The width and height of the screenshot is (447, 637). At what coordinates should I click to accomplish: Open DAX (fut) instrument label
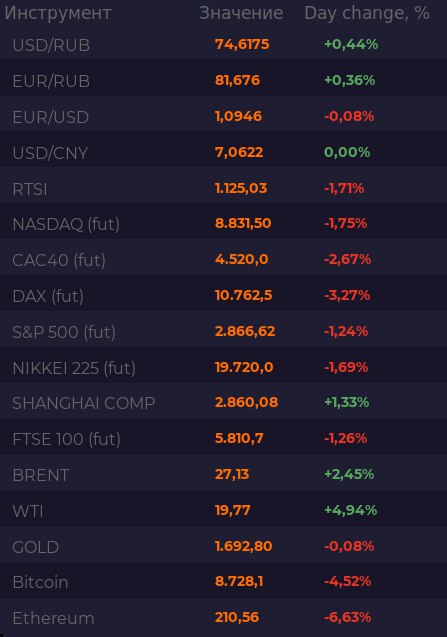[x=48, y=296]
